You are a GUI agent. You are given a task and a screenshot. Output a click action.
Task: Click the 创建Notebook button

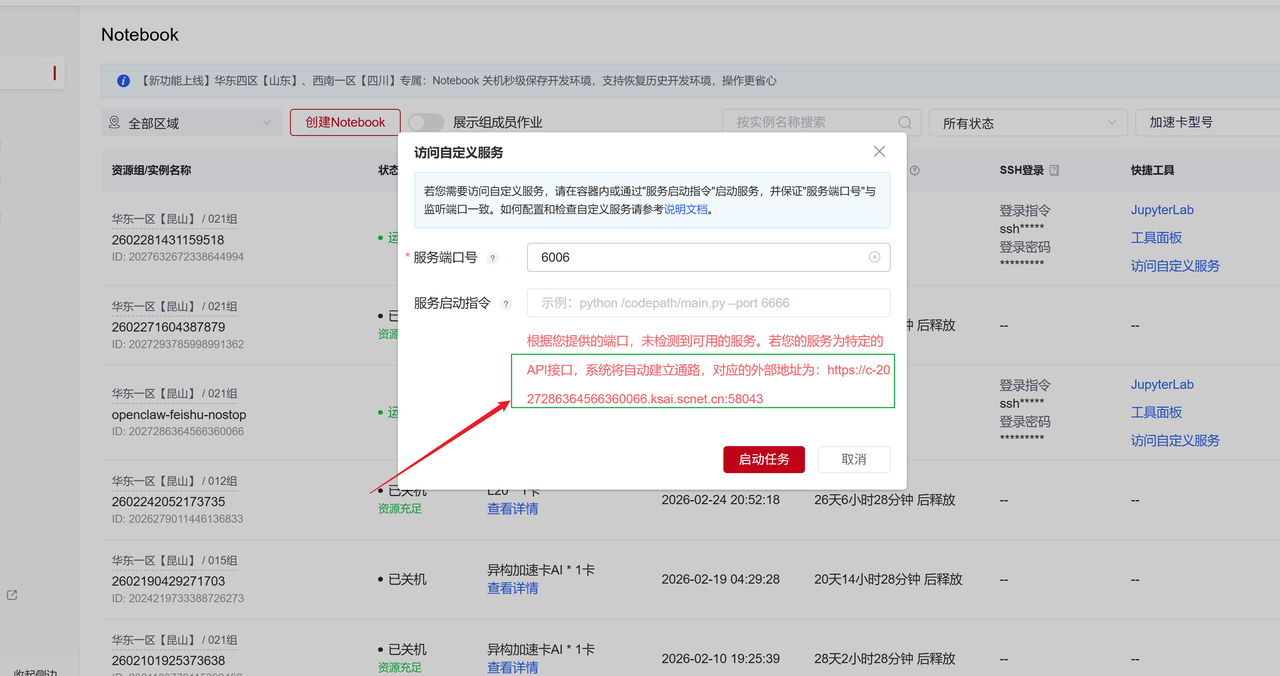(345, 122)
